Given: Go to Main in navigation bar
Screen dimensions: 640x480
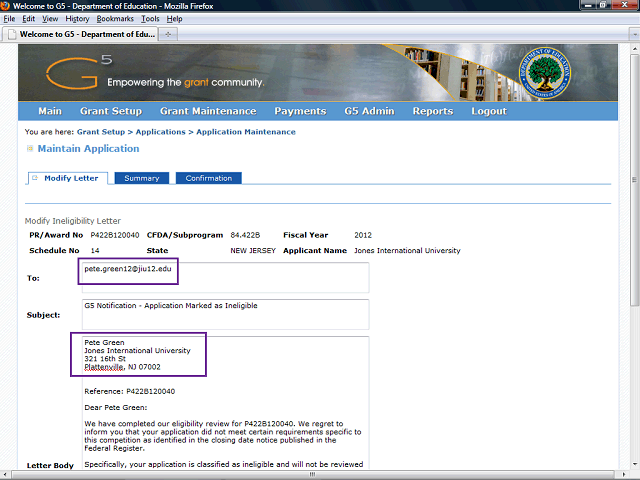Looking at the screenshot, I should pos(50,111).
